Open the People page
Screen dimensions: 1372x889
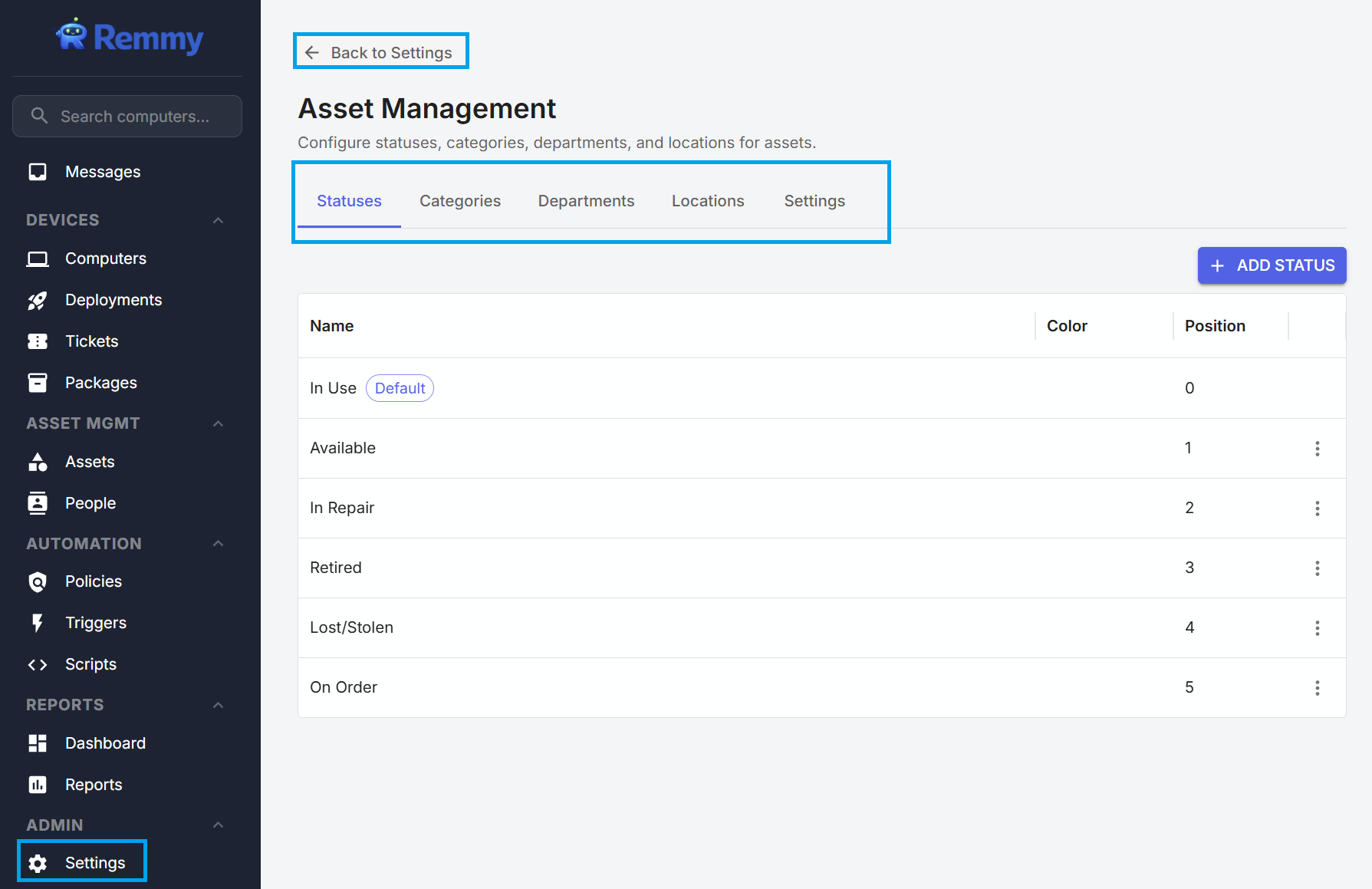90,502
